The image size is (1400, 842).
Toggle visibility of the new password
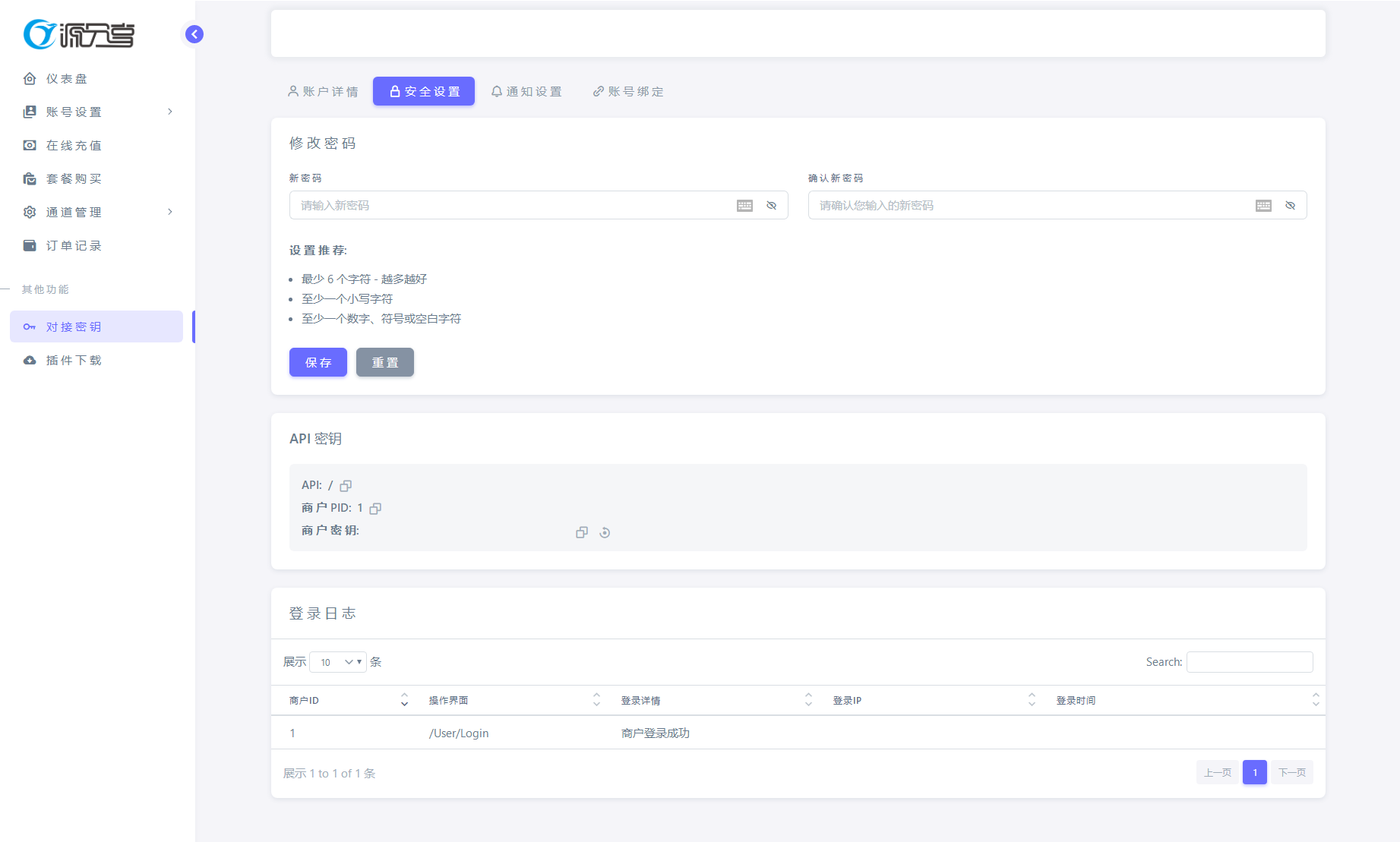771,206
